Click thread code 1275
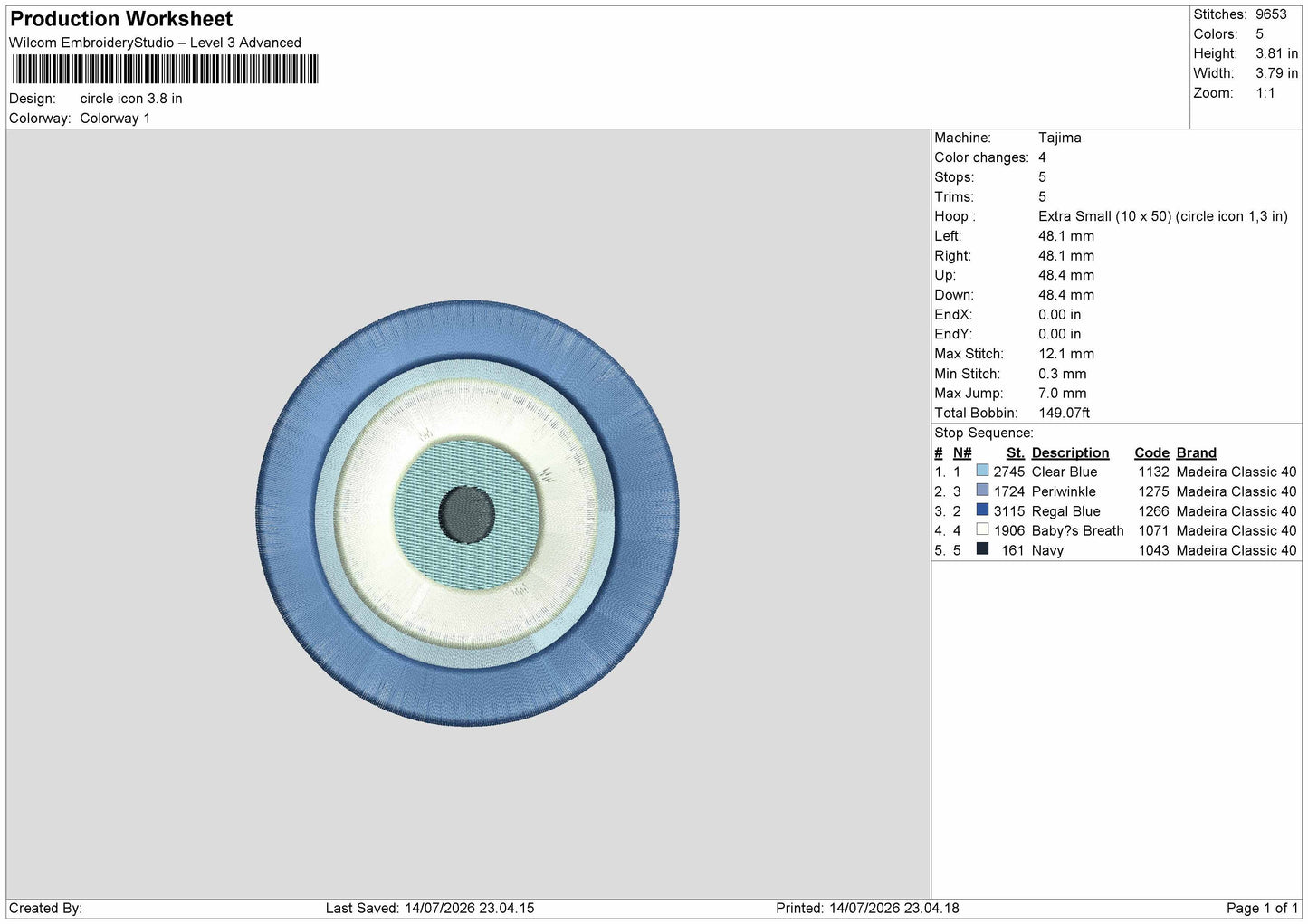 tap(1154, 491)
